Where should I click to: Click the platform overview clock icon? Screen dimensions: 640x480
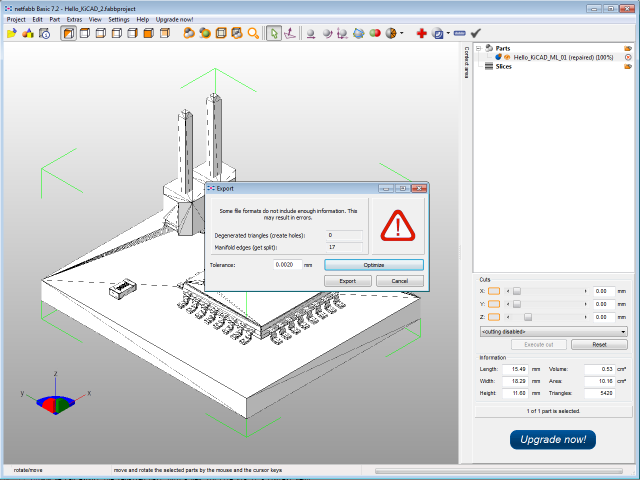[x=44, y=33]
